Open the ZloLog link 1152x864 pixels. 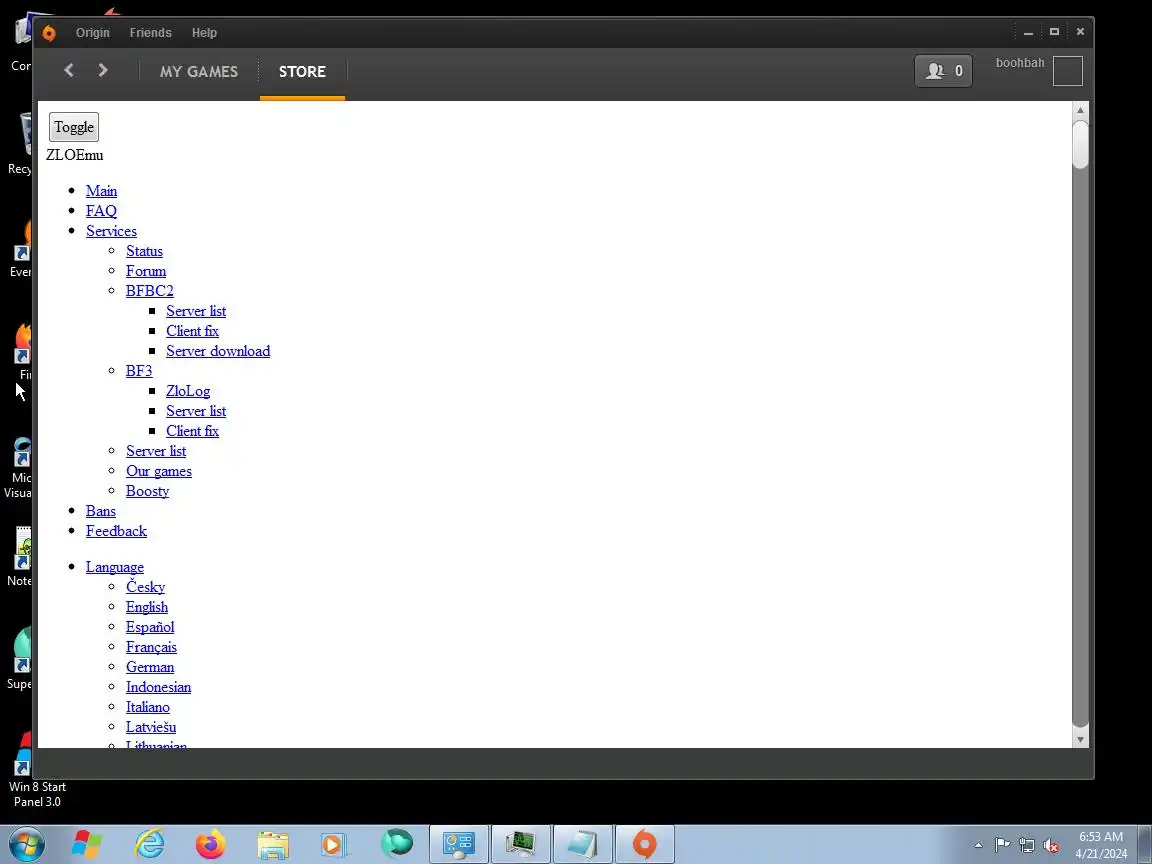click(188, 391)
